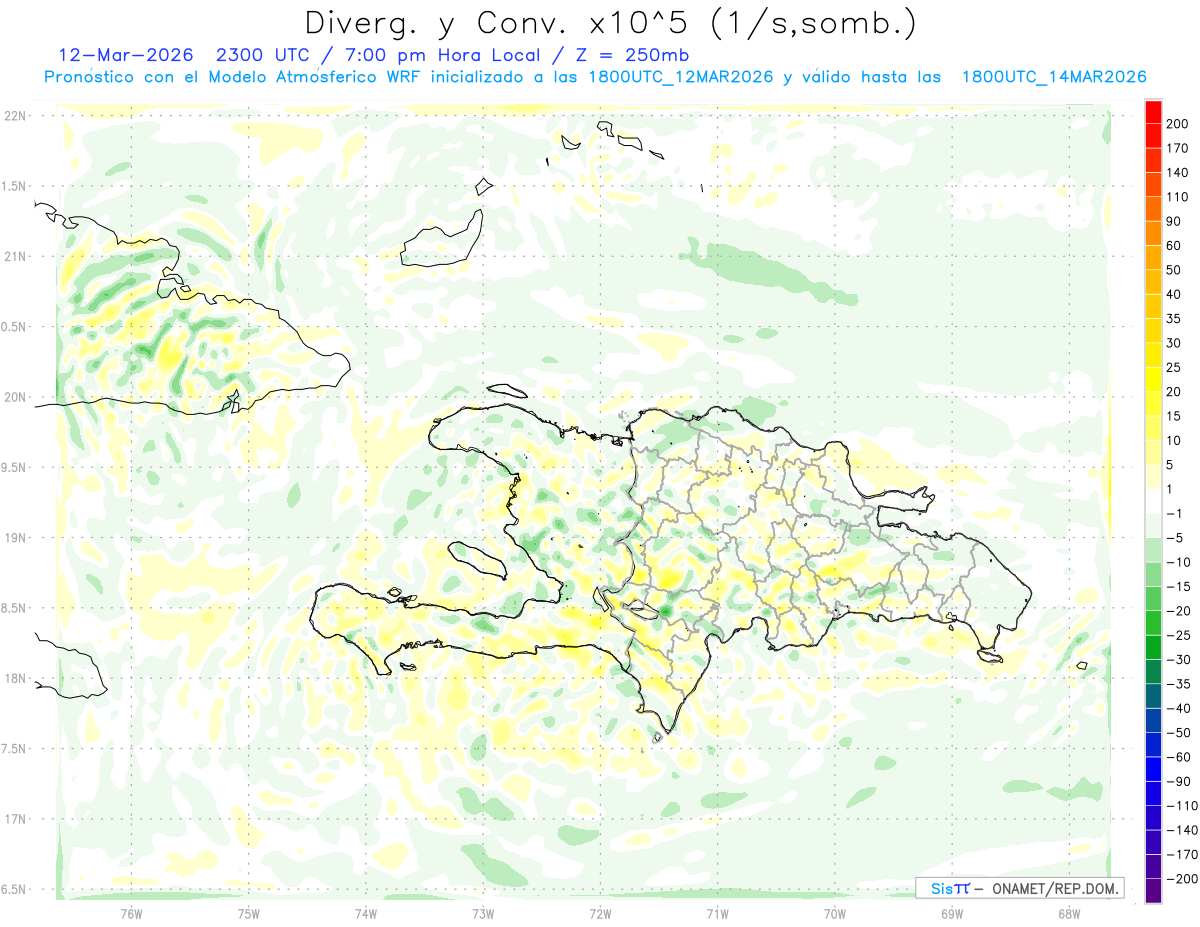
Task: Click the '19N' latitude label
Action: point(14,537)
